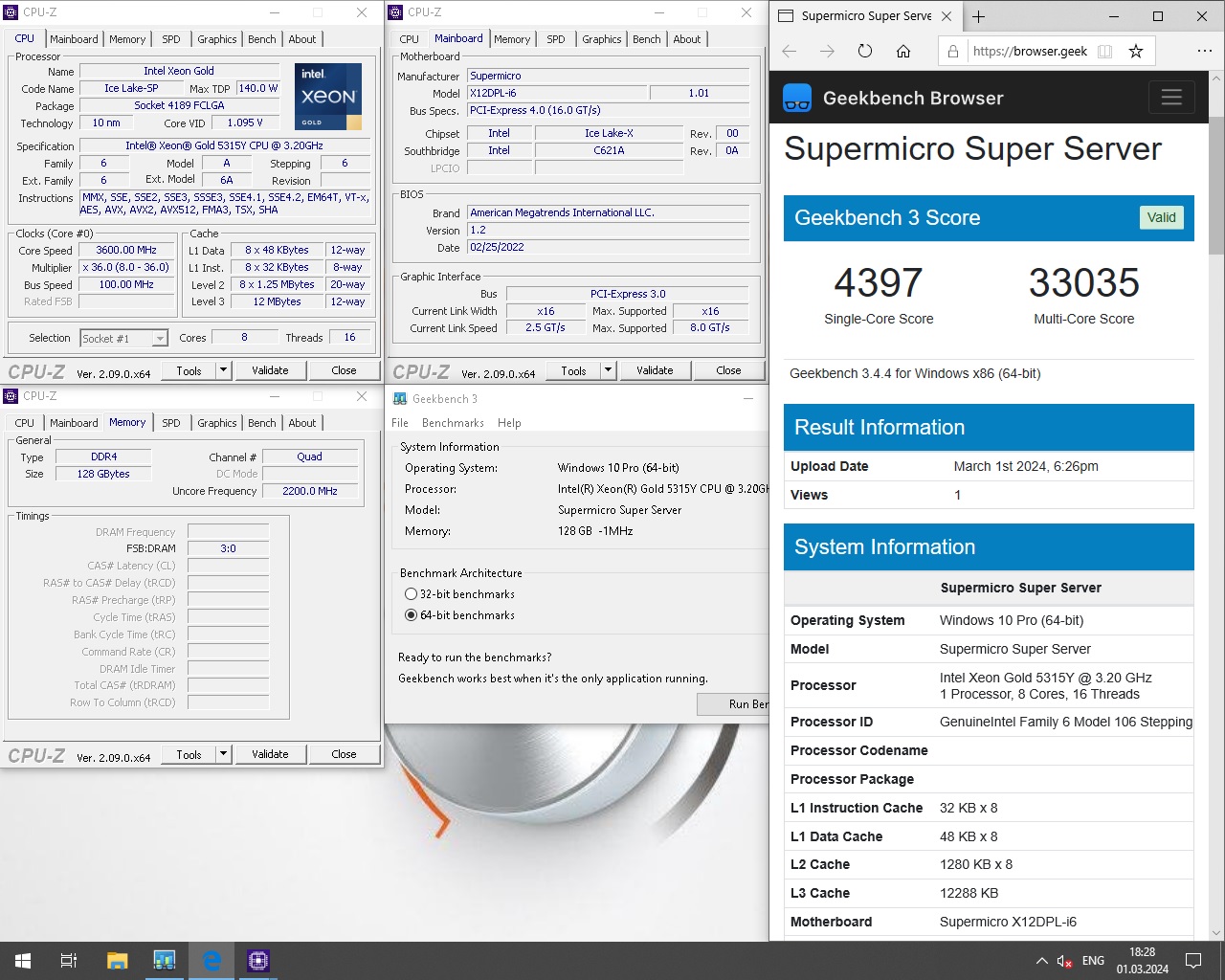Show hidden system tray icons

pos(1041,961)
